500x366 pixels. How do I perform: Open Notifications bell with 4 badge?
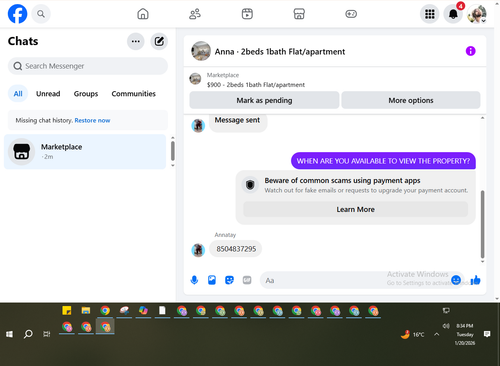point(453,14)
